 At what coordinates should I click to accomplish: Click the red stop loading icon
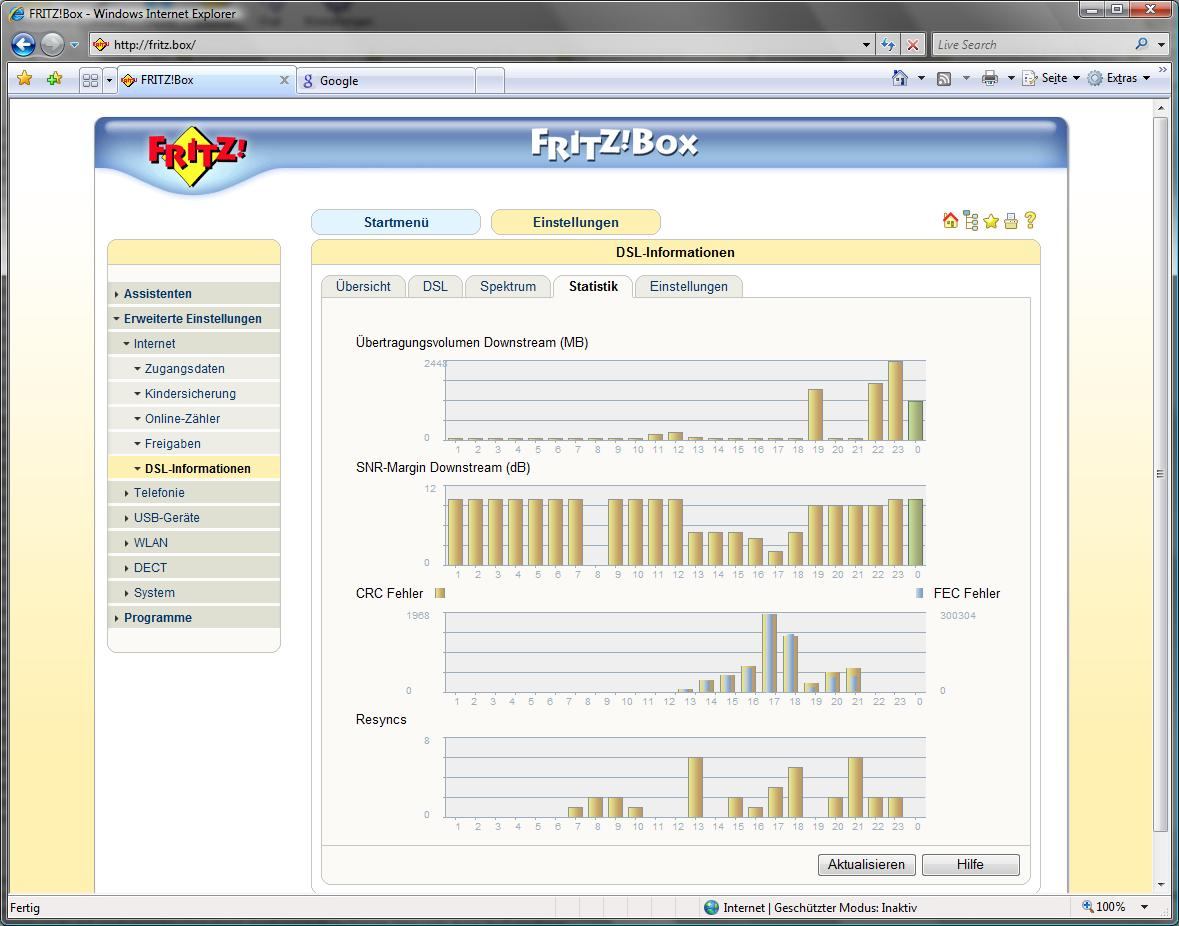pyautogui.click(x=913, y=44)
